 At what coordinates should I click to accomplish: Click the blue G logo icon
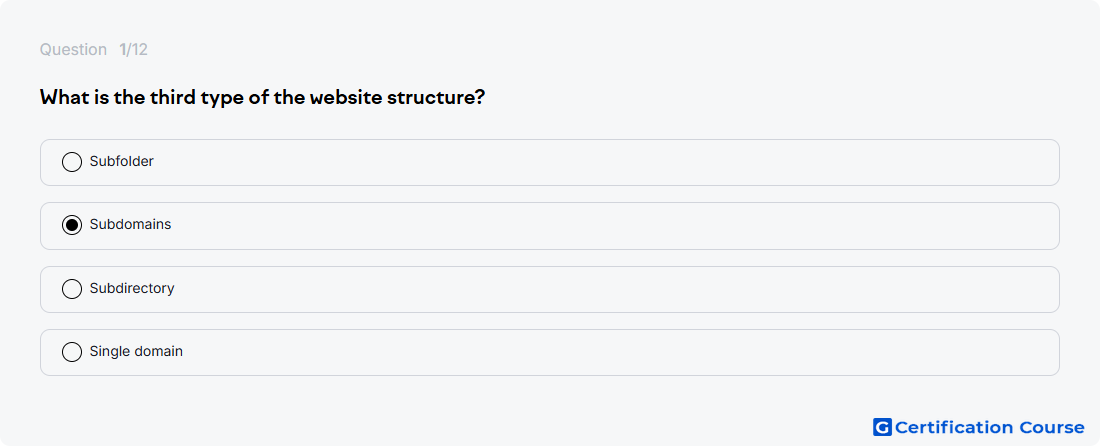(x=882, y=427)
